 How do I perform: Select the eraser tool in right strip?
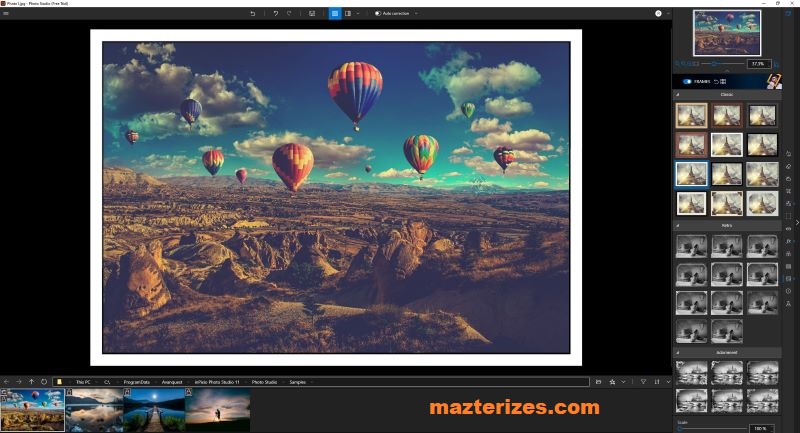coord(788,166)
